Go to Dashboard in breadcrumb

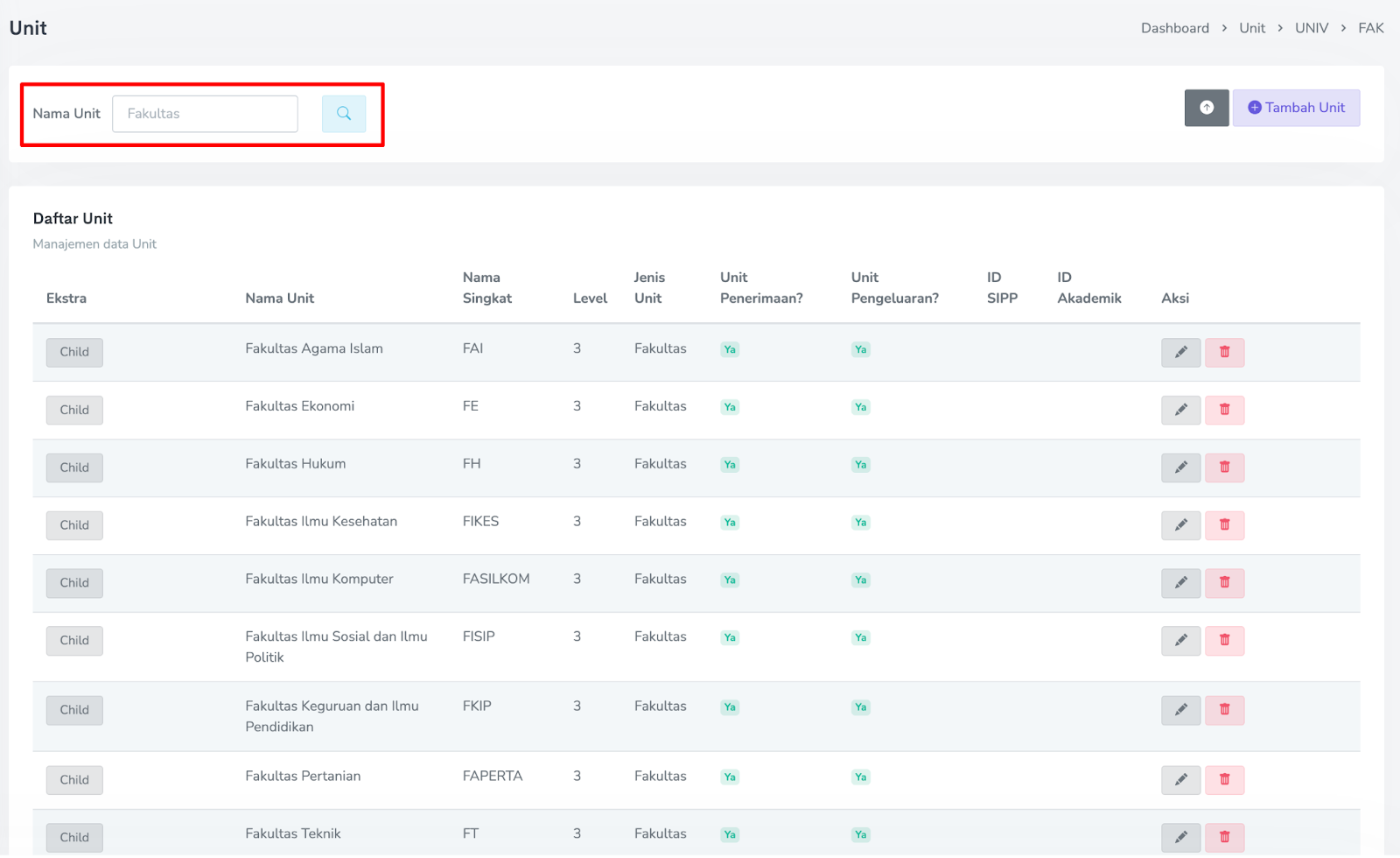point(1174,28)
